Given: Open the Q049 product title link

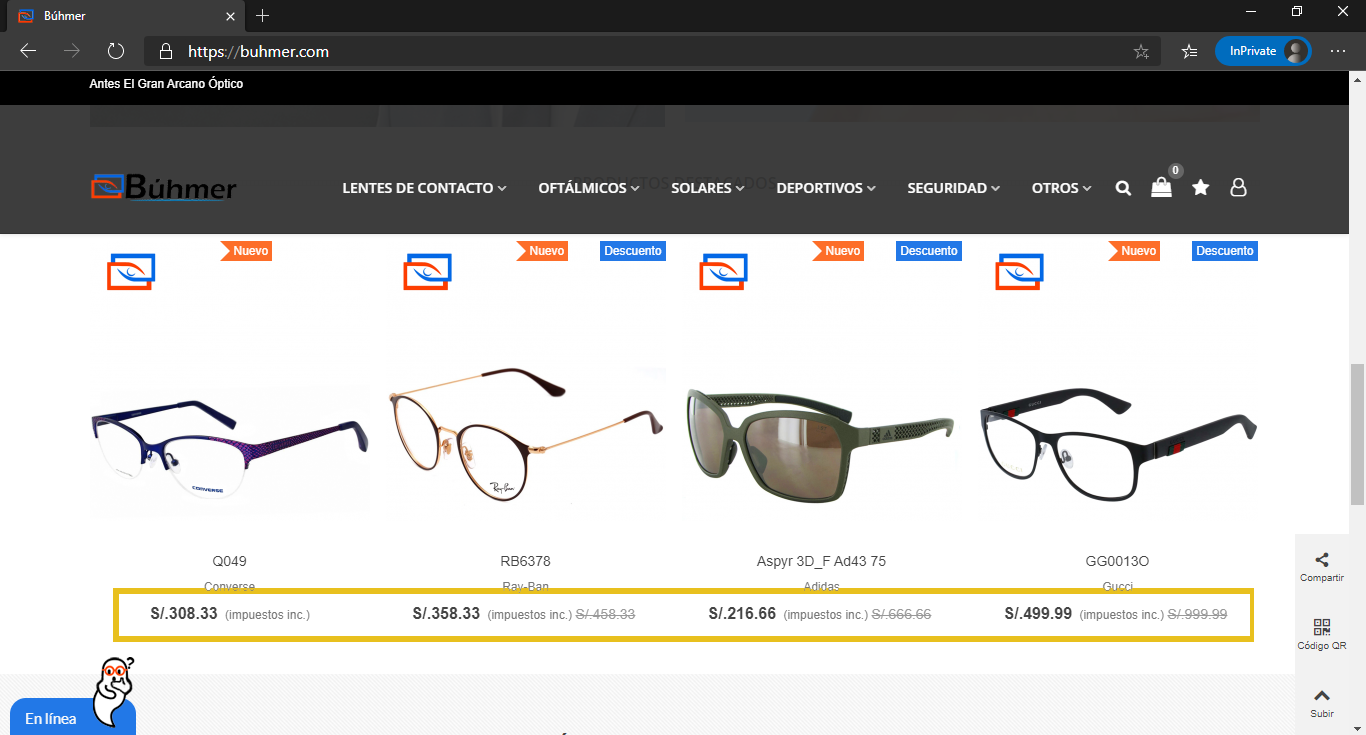Looking at the screenshot, I should pyautogui.click(x=230, y=561).
